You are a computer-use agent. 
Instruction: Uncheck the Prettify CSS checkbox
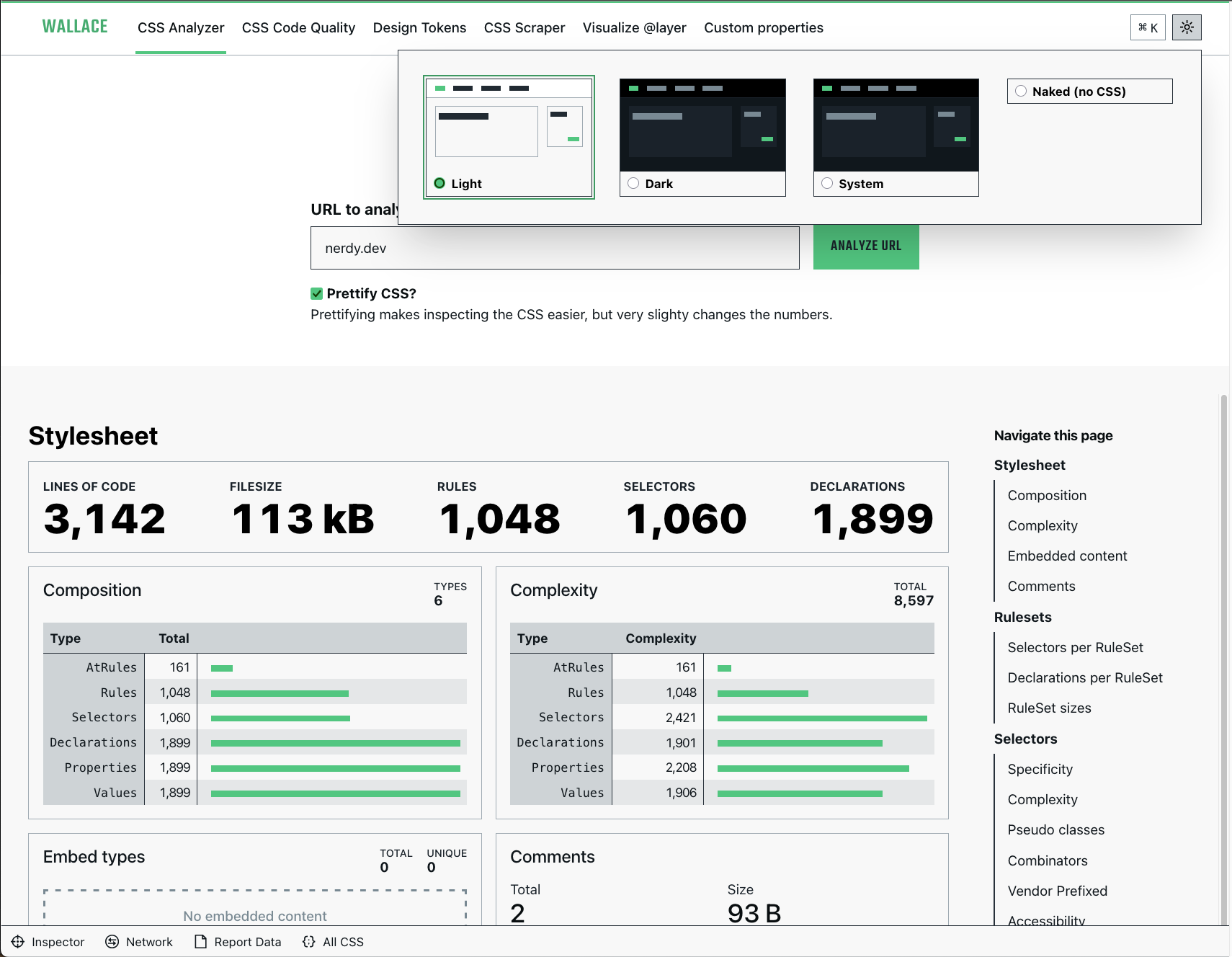pos(316,293)
